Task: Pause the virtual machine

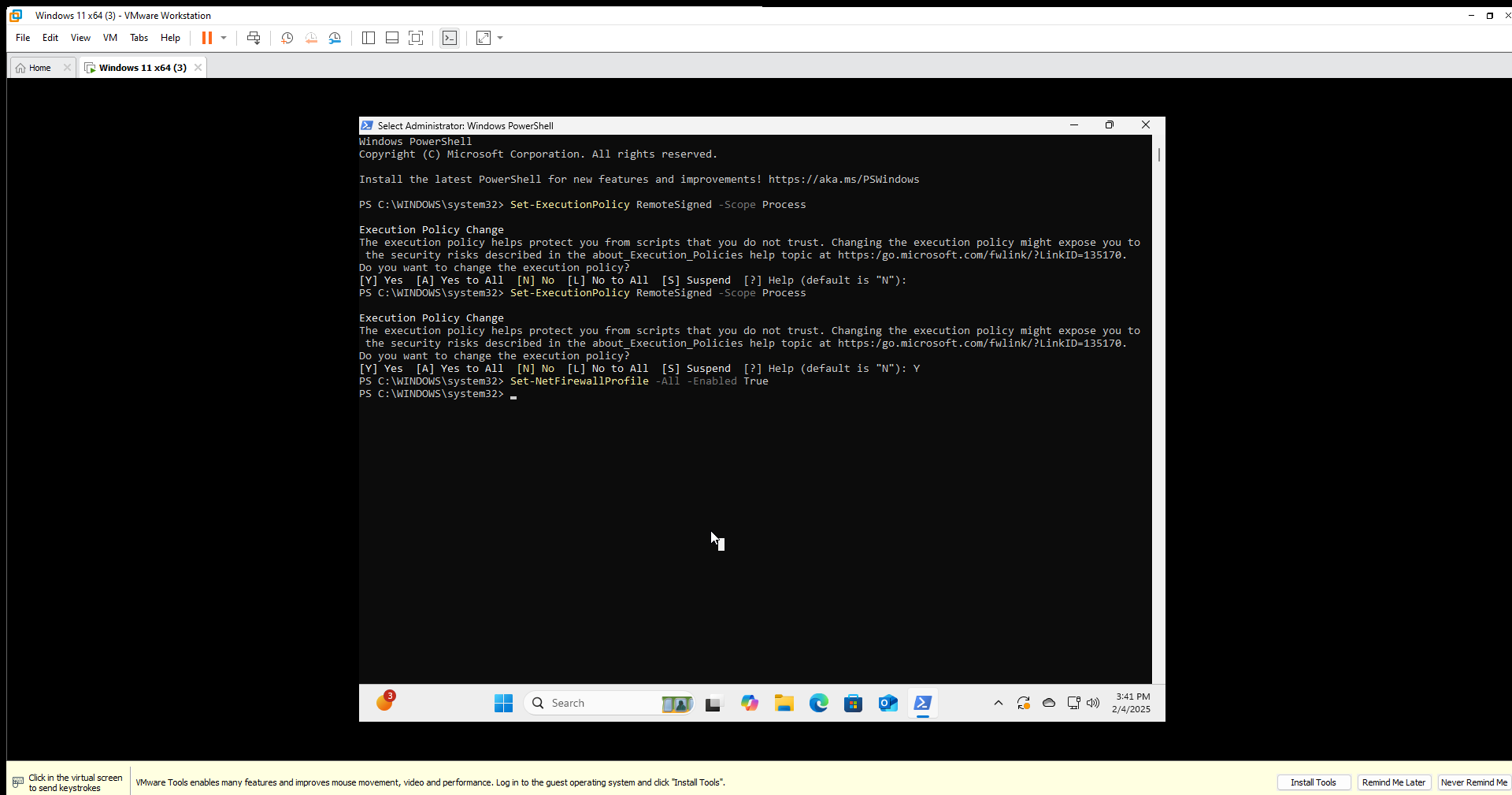Action: tap(209, 37)
